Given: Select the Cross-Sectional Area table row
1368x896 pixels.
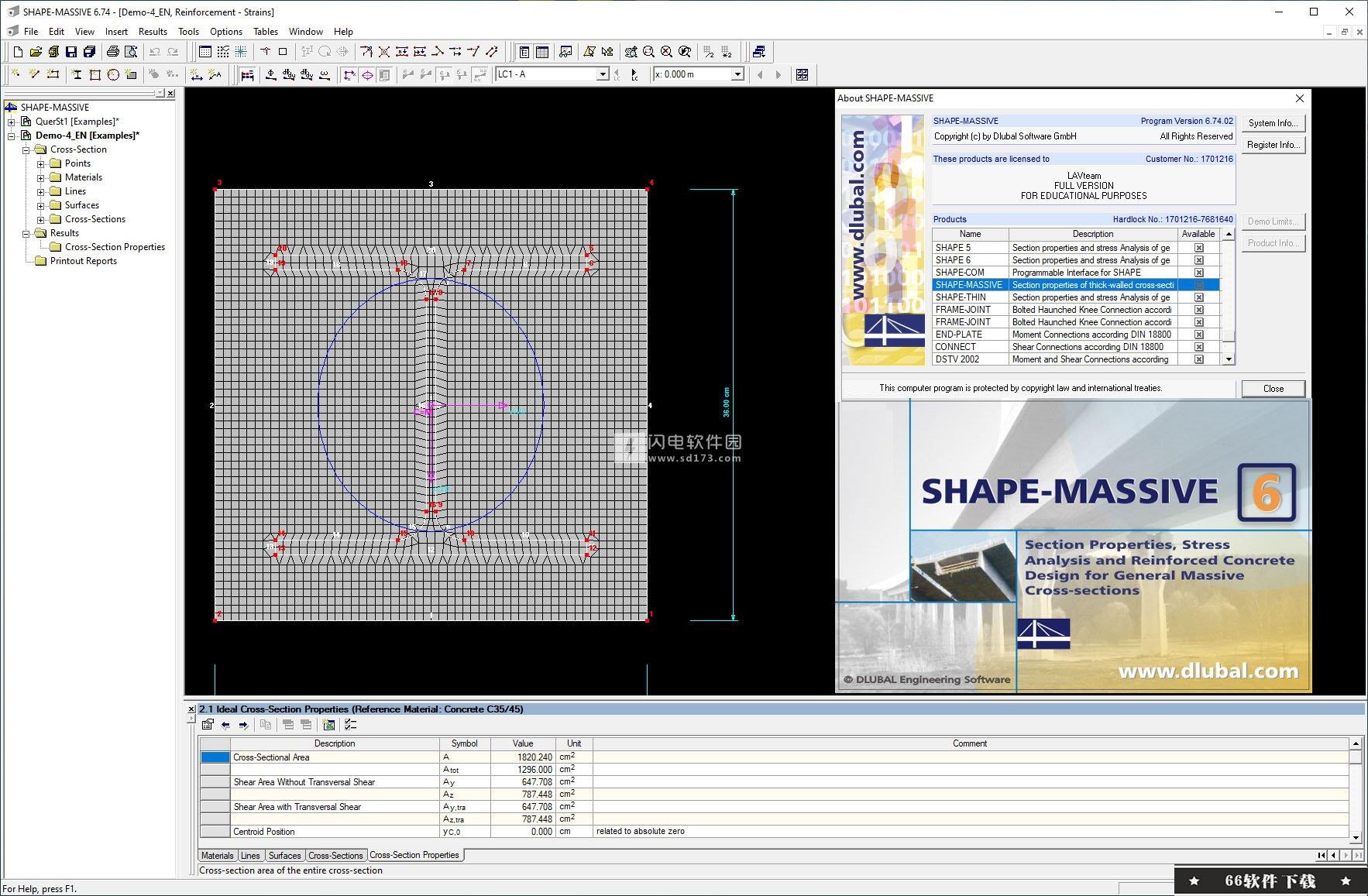Looking at the screenshot, I should click(775, 757).
